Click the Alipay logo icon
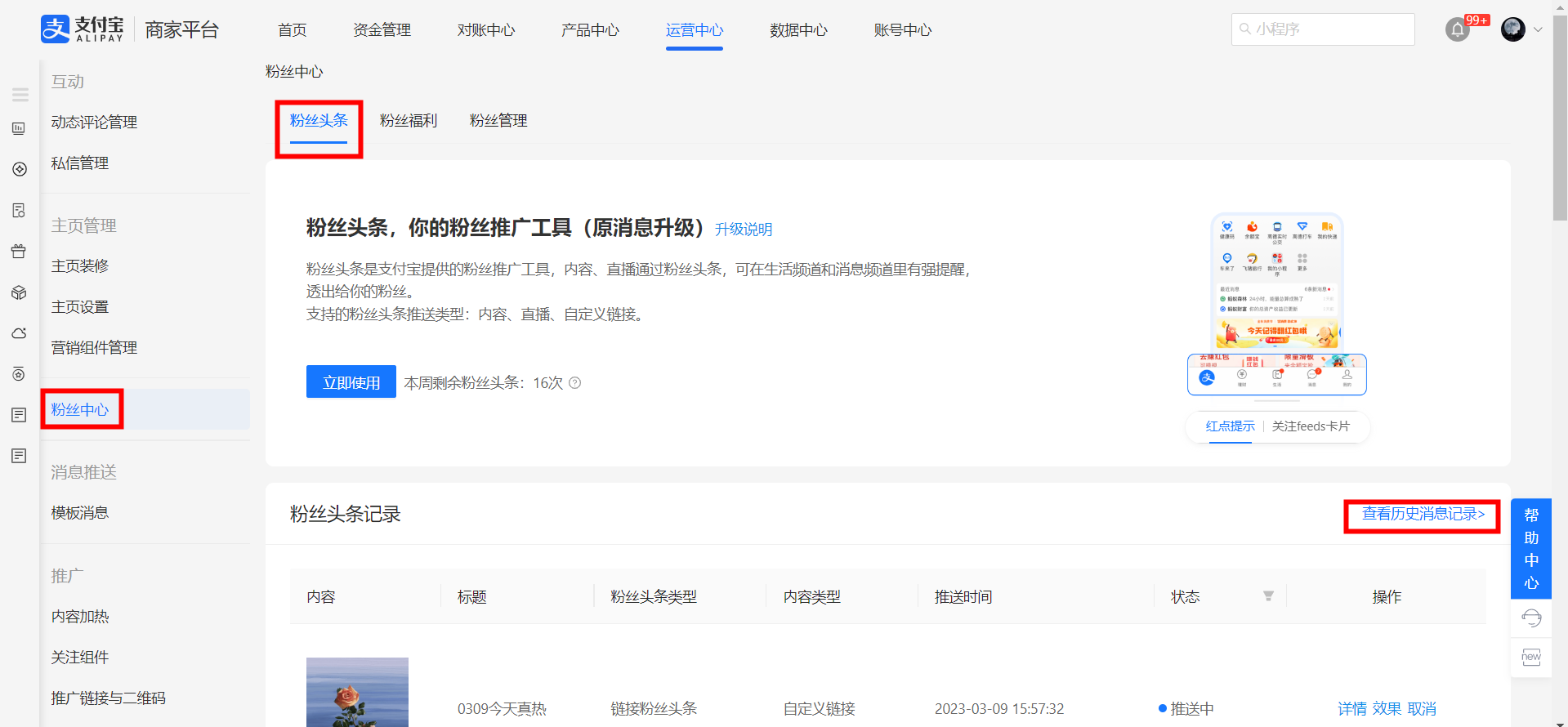The width and height of the screenshot is (1568, 727). click(x=56, y=29)
